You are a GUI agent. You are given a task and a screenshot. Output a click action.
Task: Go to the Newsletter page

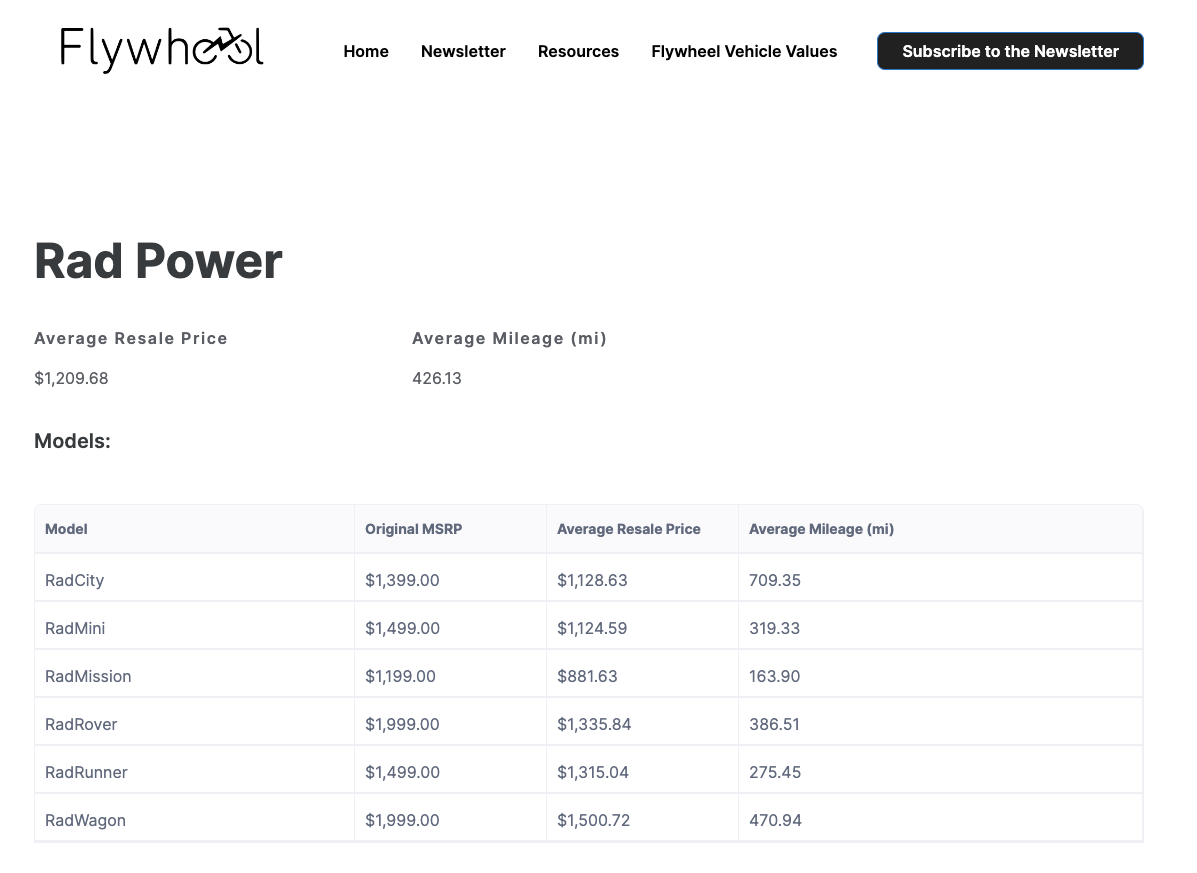[x=463, y=51]
